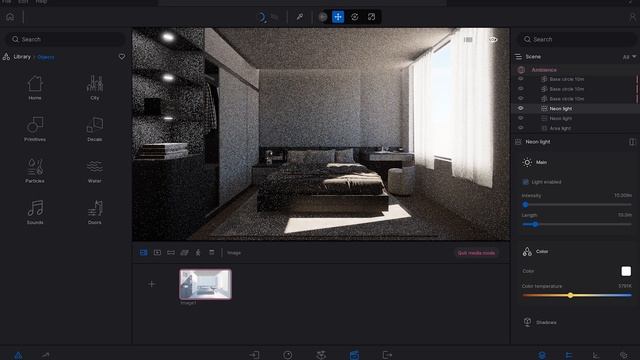640x360 pixels.
Task: Add a new image with plus button
Action: tap(151, 284)
